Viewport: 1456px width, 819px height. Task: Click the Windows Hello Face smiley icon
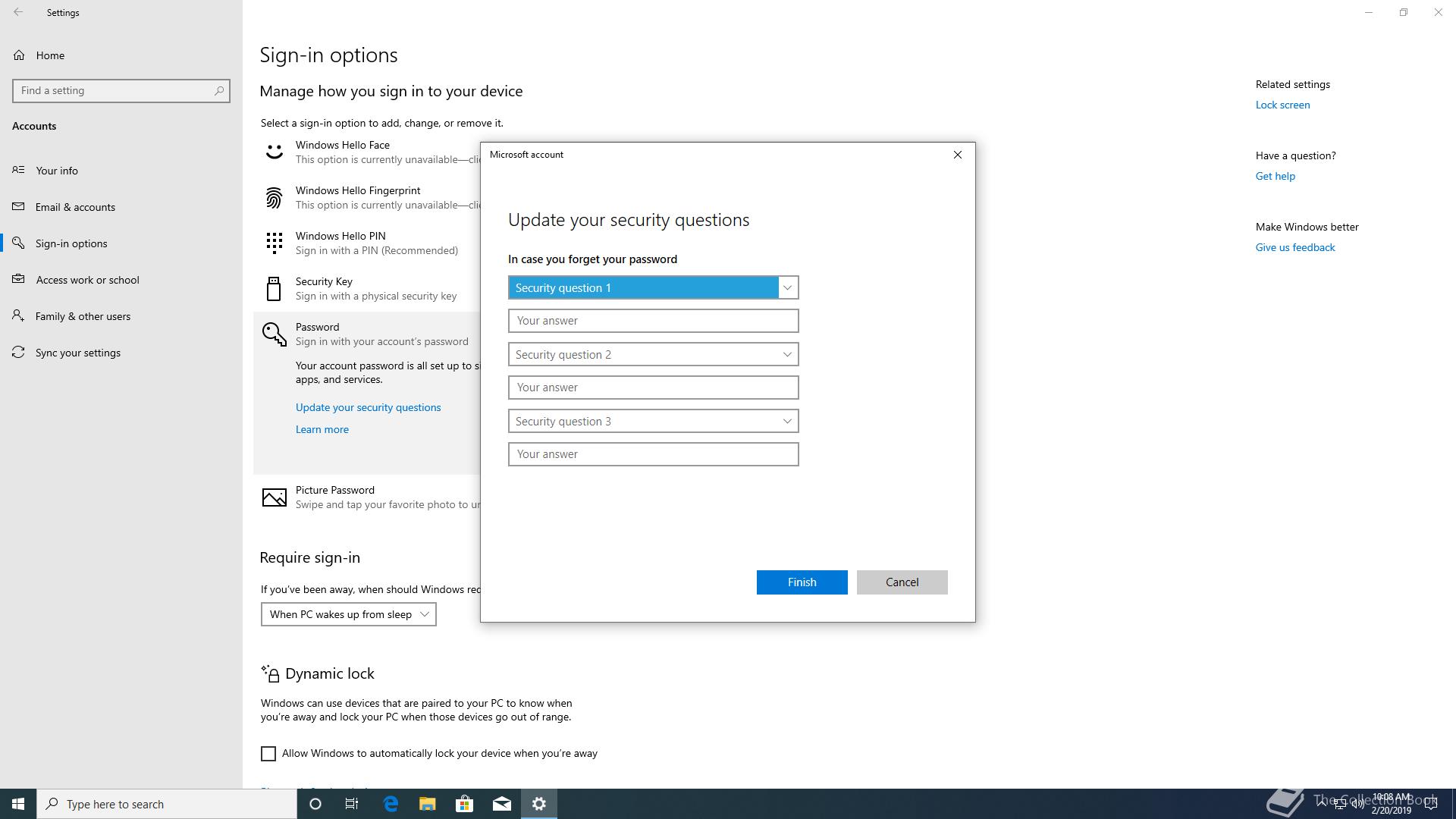[274, 152]
